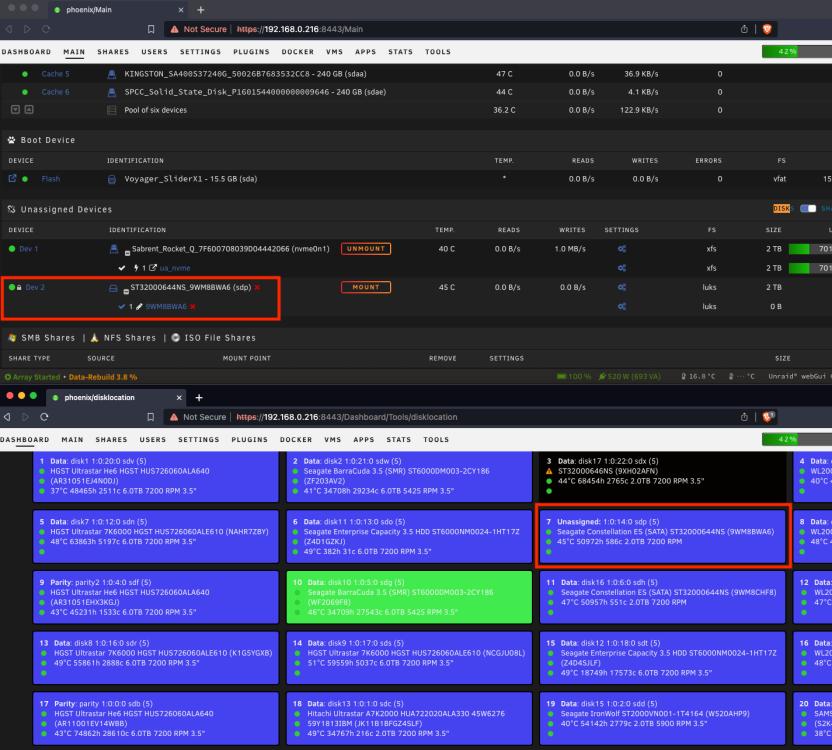The height and width of the screenshot is (750, 832).
Task: Click the lightning bolt icon beside ua_nvme
Action: (136, 268)
